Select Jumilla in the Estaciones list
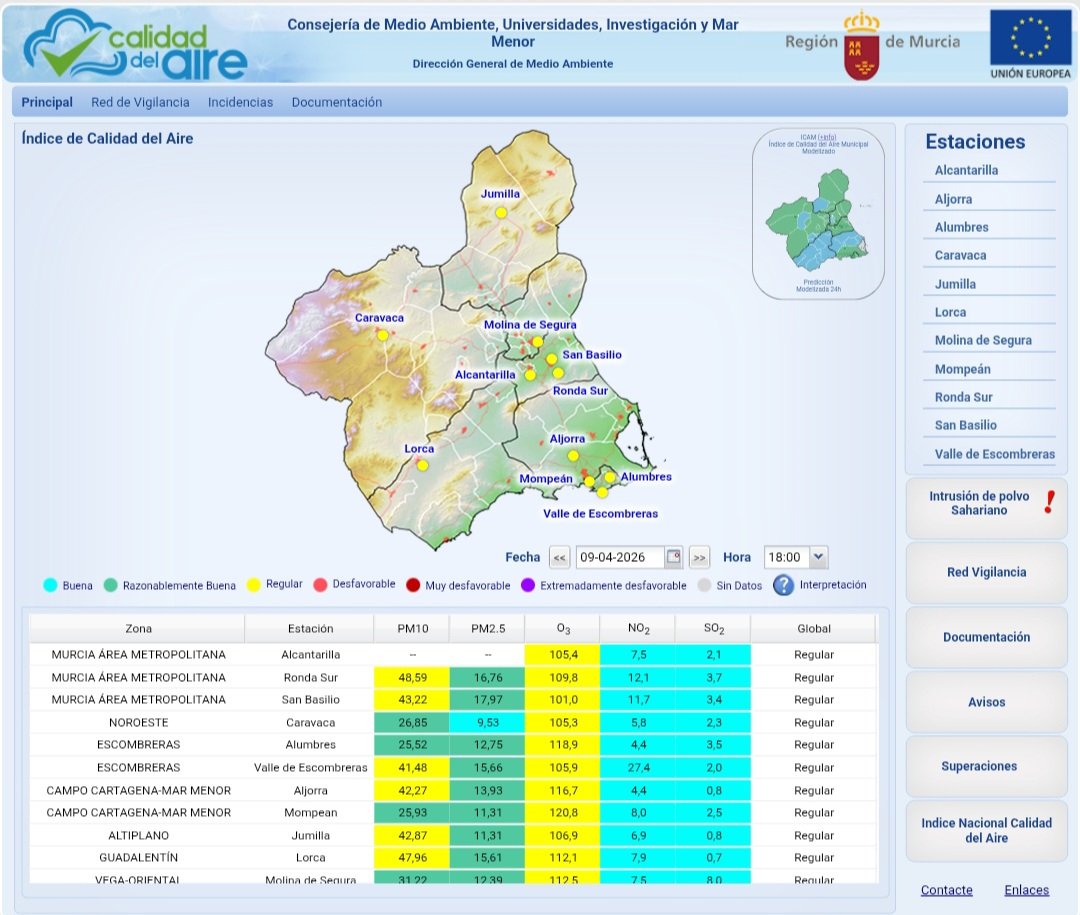The height and width of the screenshot is (915, 1080). (955, 284)
